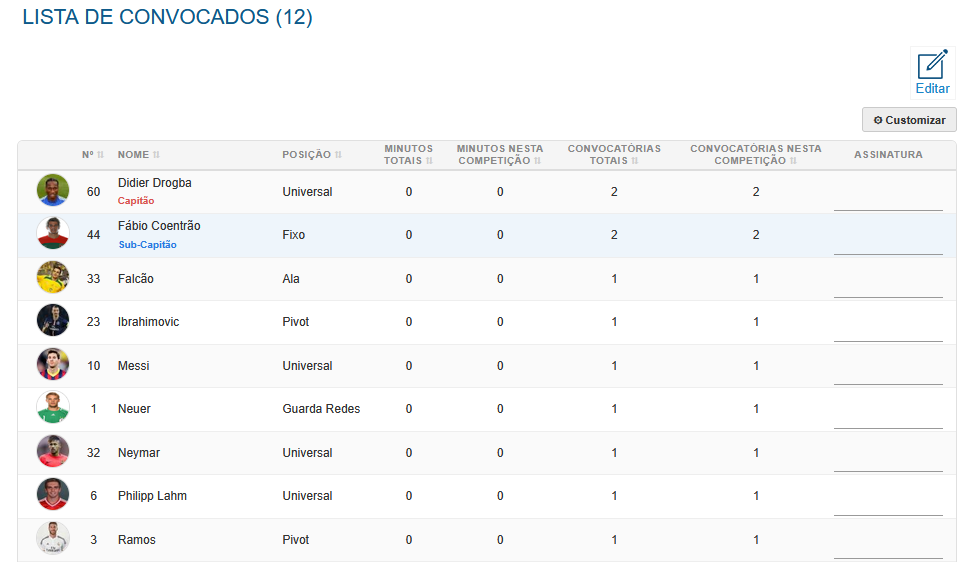Click Guarda Redes position in Neuer row
970x562 pixels.
(x=321, y=409)
